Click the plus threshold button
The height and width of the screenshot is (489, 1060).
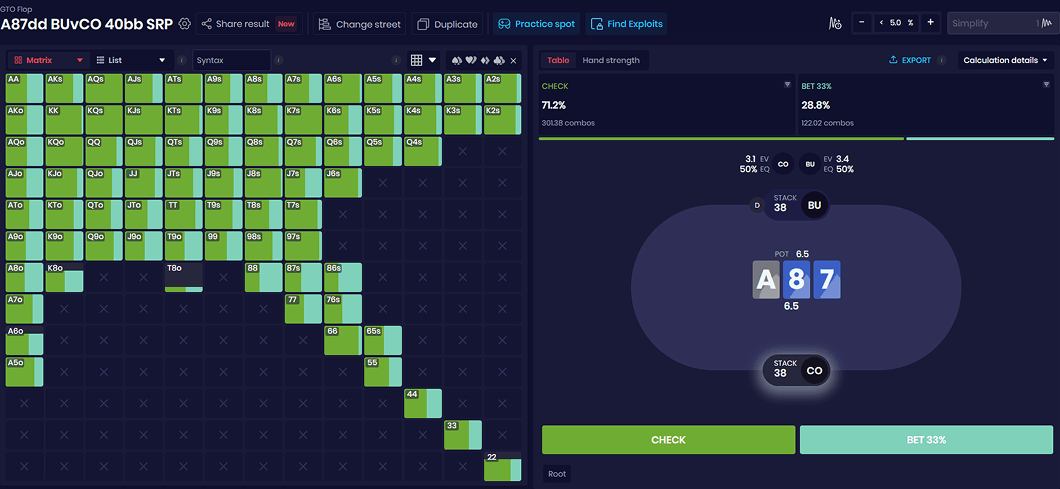pos(931,23)
